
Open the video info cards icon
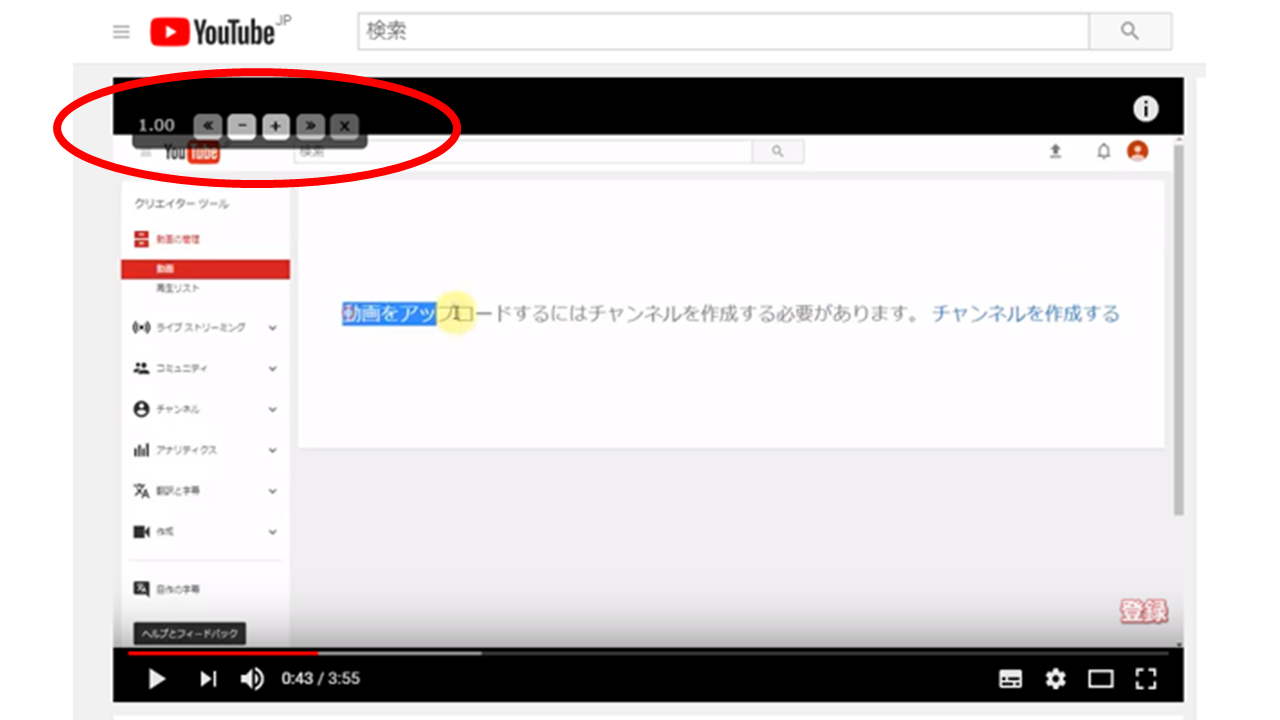pyautogui.click(x=1146, y=109)
